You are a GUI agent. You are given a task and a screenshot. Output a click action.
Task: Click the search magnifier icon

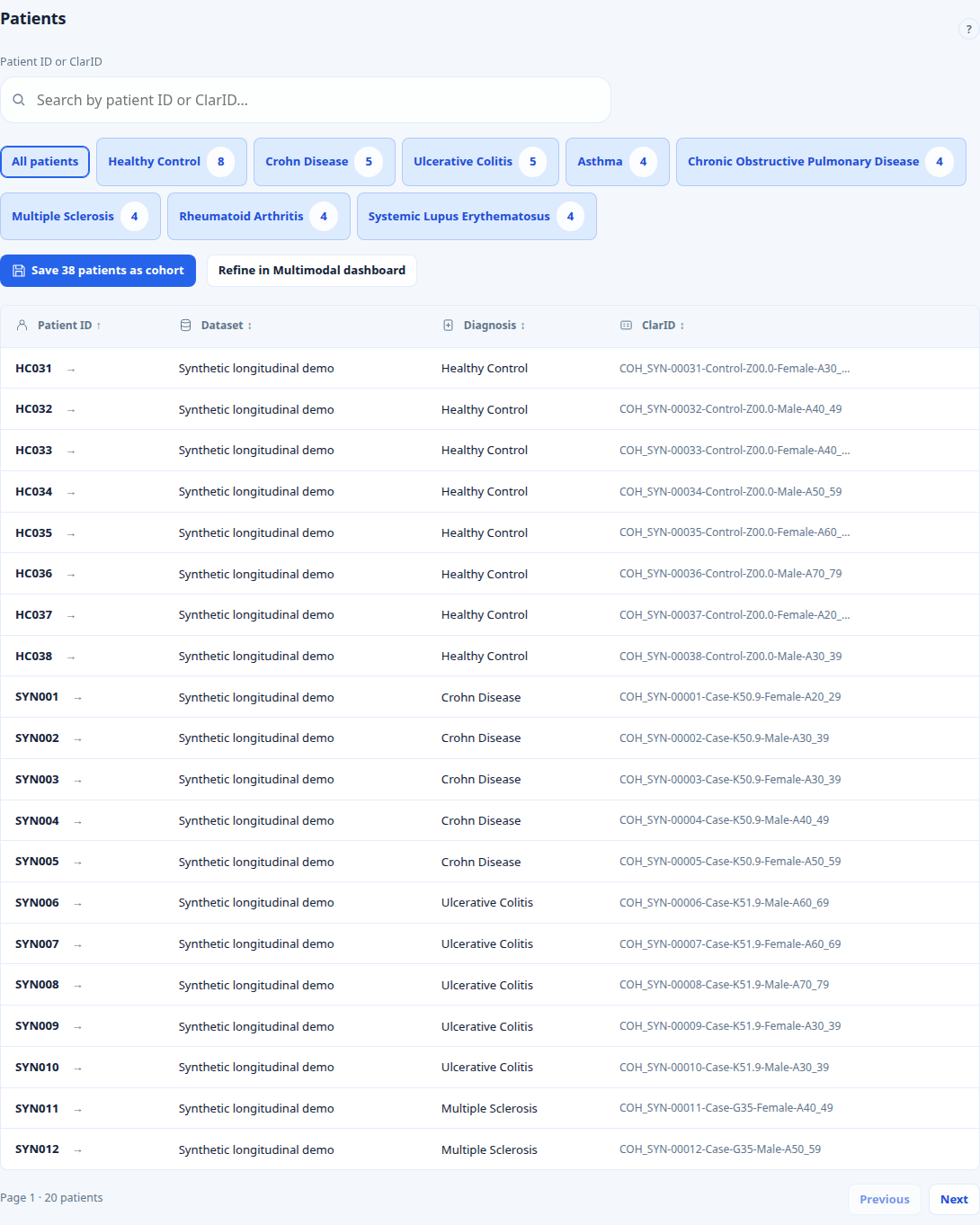pos(19,100)
